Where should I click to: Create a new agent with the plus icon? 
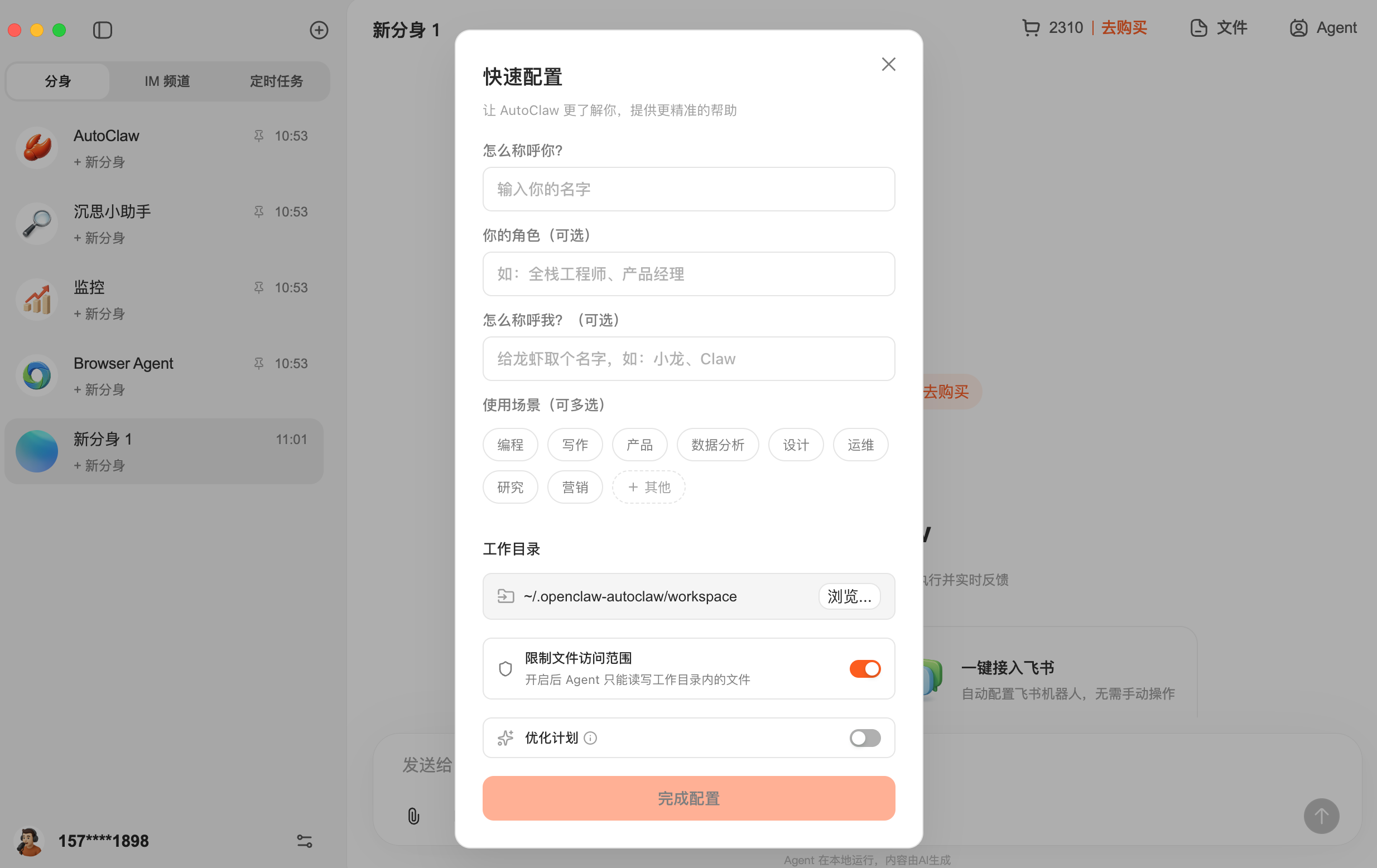(x=319, y=30)
